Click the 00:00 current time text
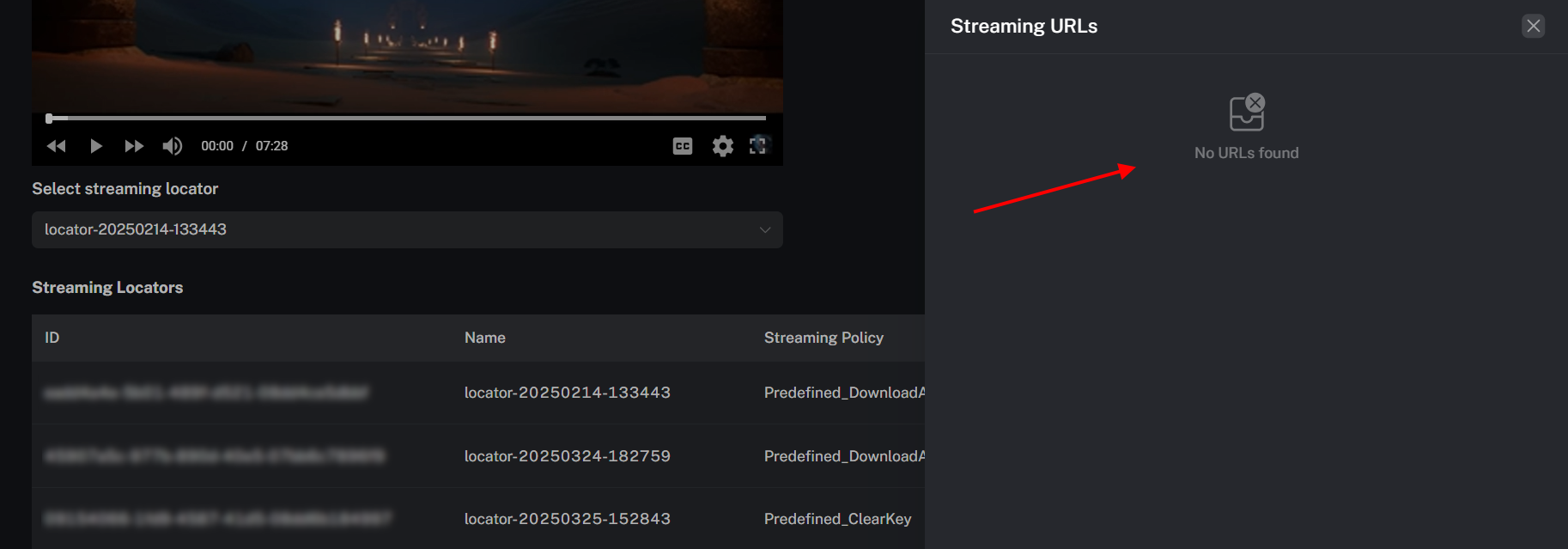 click(x=217, y=146)
